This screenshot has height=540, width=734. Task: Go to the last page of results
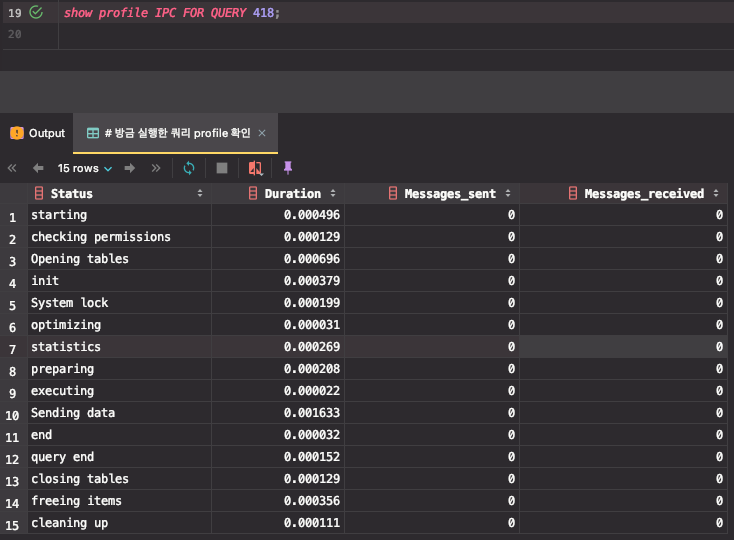click(156, 168)
